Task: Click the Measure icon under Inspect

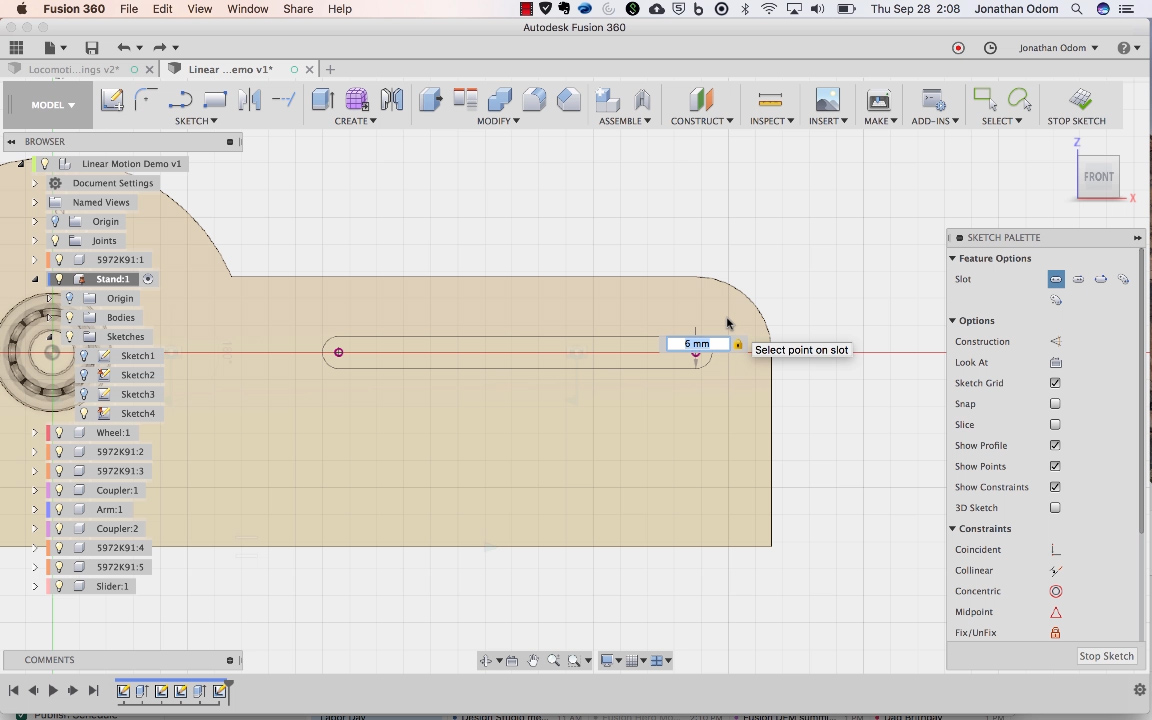Action: [x=770, y=99]
